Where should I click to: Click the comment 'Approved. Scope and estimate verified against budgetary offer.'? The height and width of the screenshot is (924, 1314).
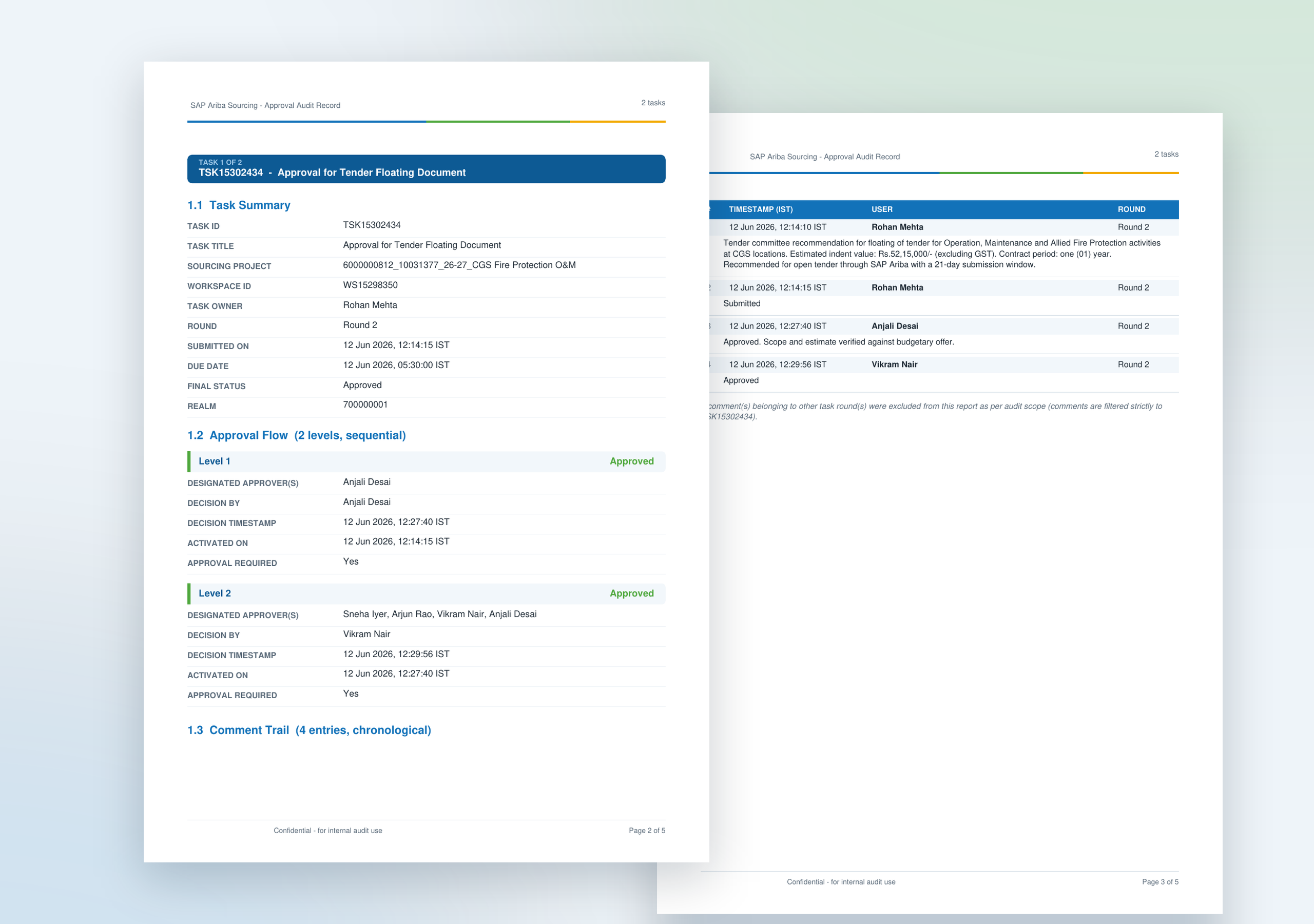point(838,342)
